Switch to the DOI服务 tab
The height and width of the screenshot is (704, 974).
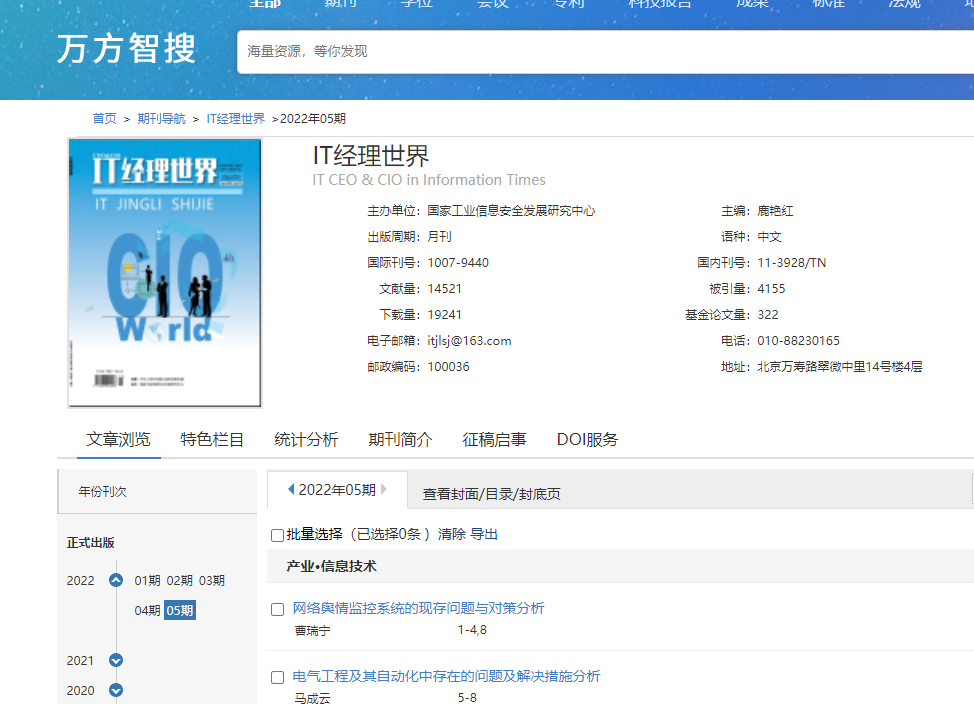pyautogui.click(x=588, y=439)
